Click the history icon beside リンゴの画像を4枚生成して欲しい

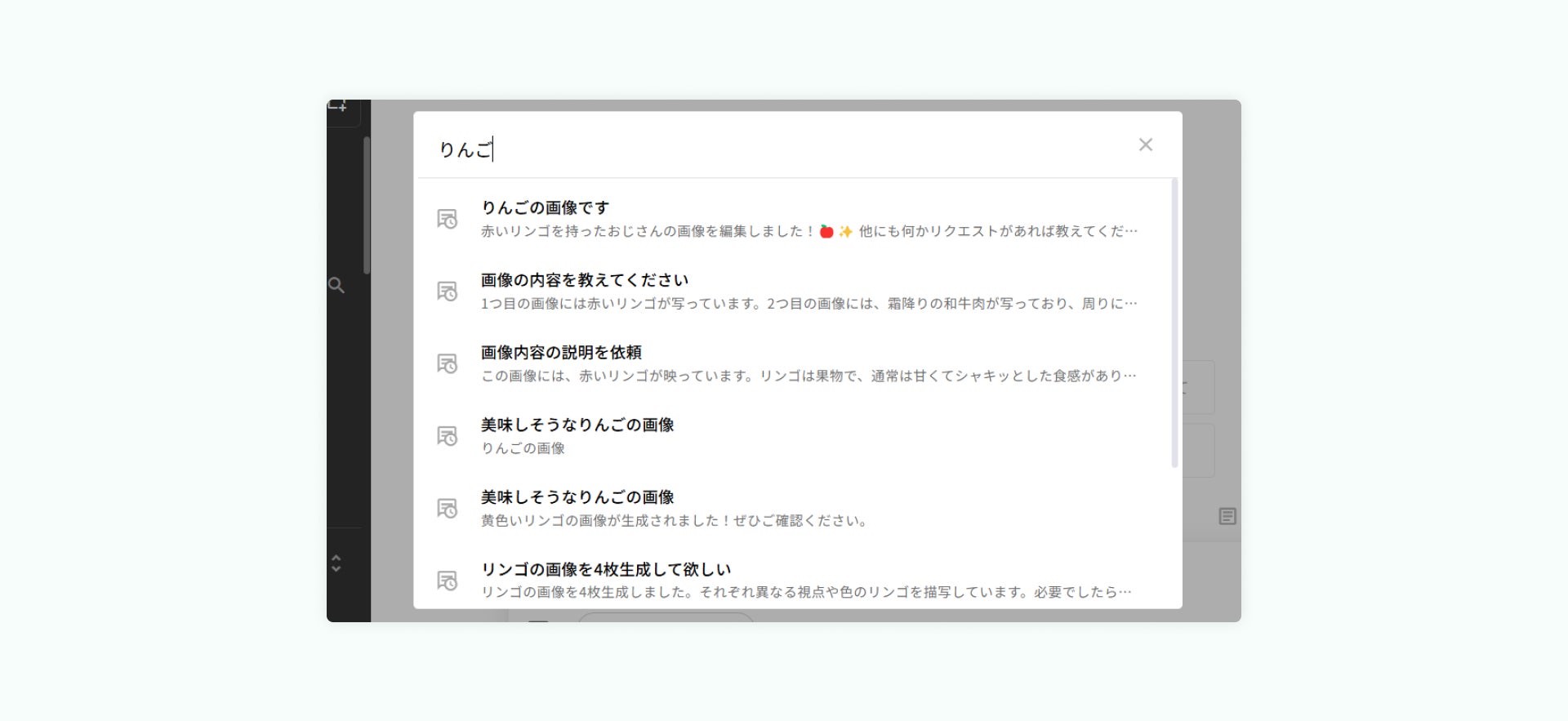447,581
